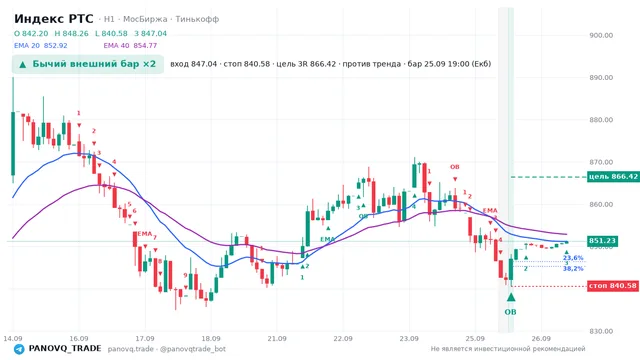Click the 'стоп 840.58' price label
This screenshot has height=360, width=640.
[613, 286]
